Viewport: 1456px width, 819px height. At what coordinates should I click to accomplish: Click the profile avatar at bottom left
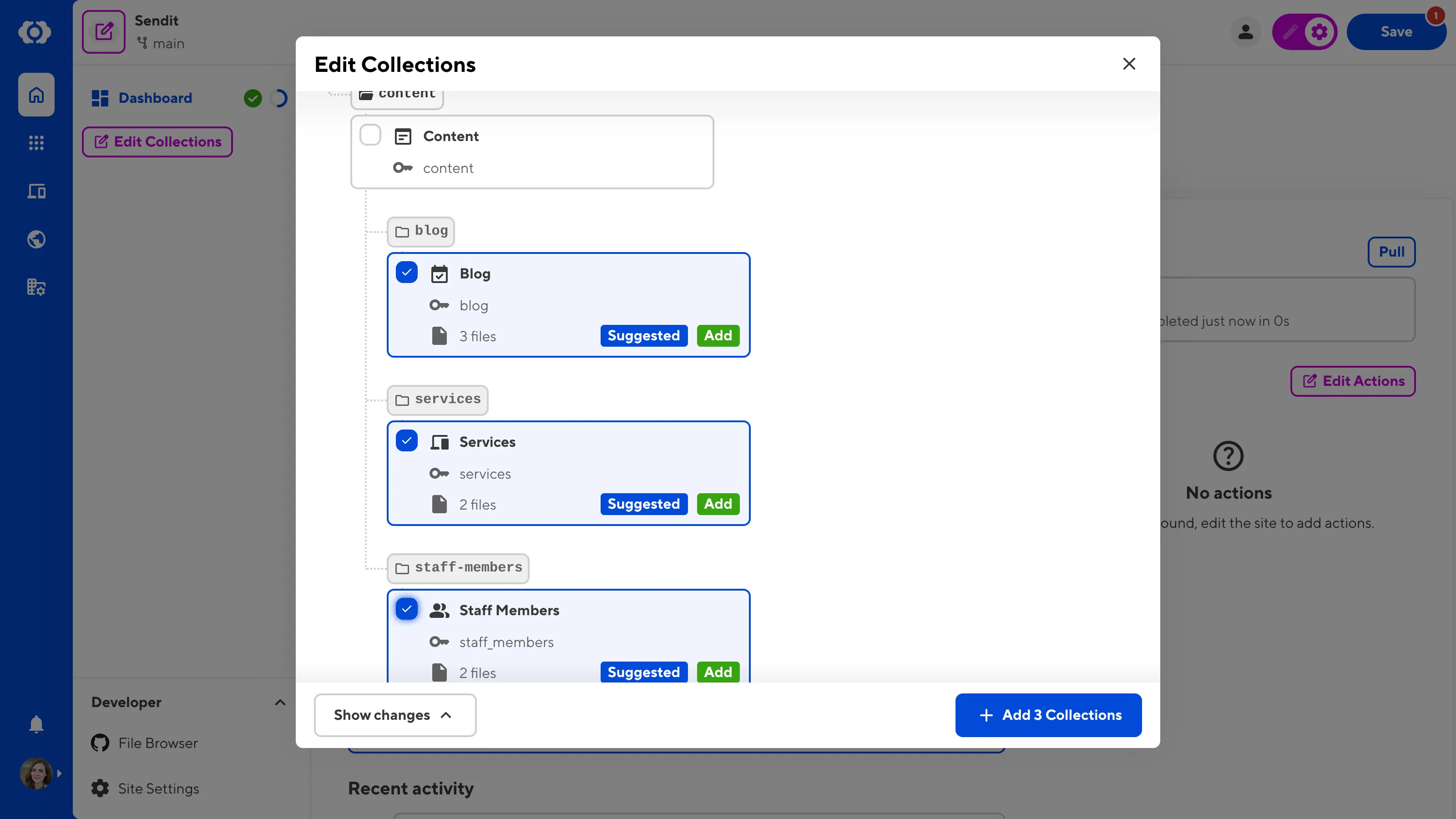click(x=36, y=773)
